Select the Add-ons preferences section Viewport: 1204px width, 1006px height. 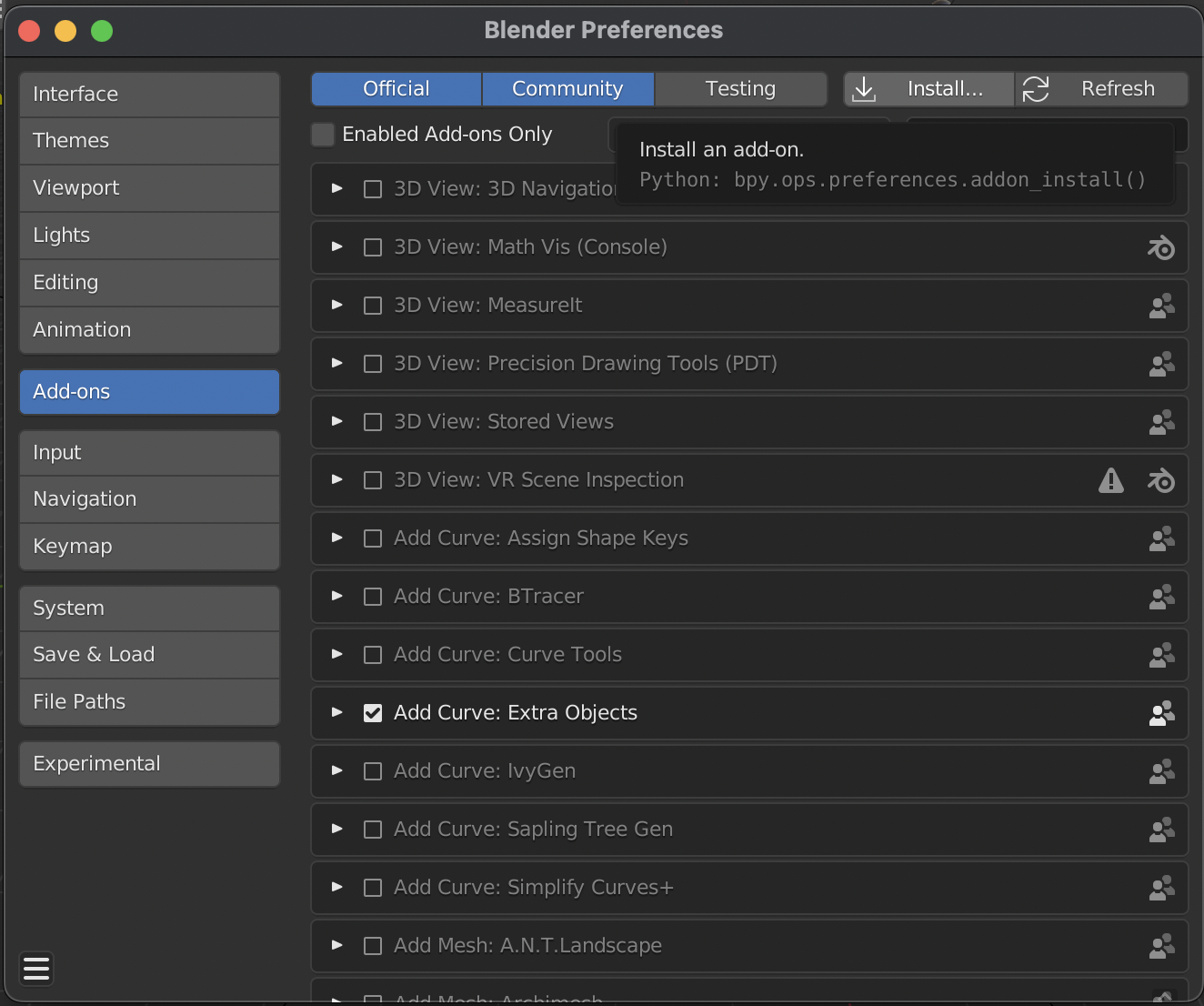tap(149, 392)
